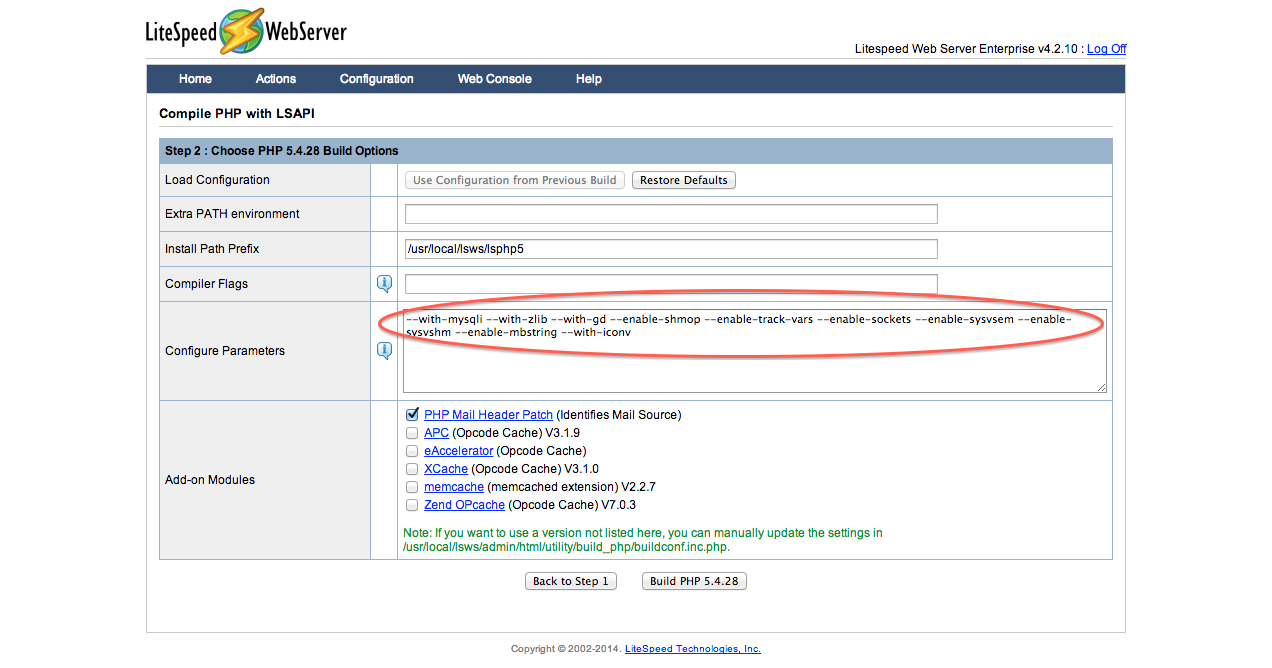Image resolution: width=1272 pixels, height=668 pixels.
Task: Click the 'Compiler Flags' label
Action: pos(206,284)
